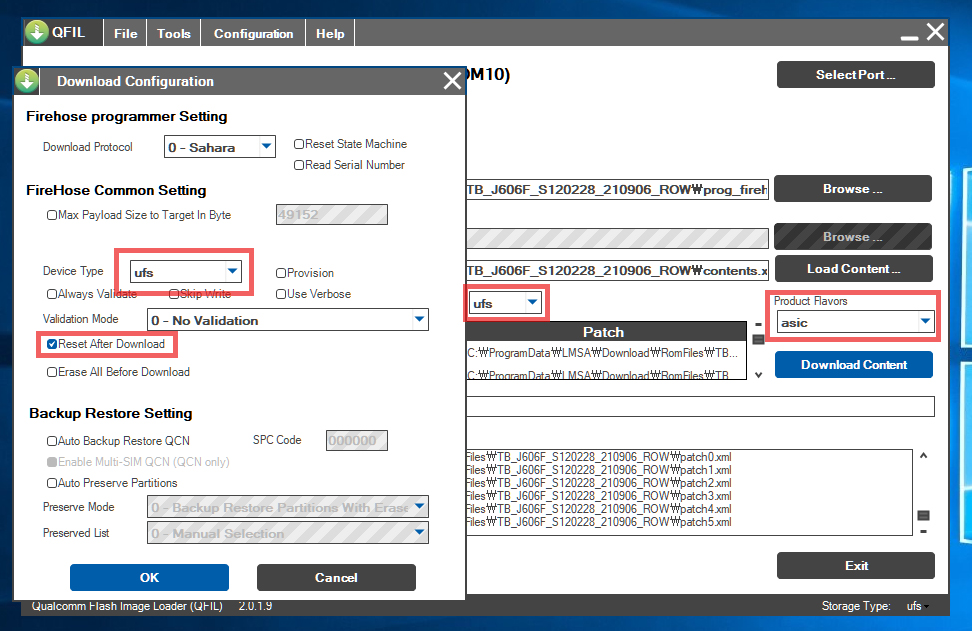Screen dimensions: 972x631
Task: Click the down arrow below Patch list
Action: click(x=758, y=375)
